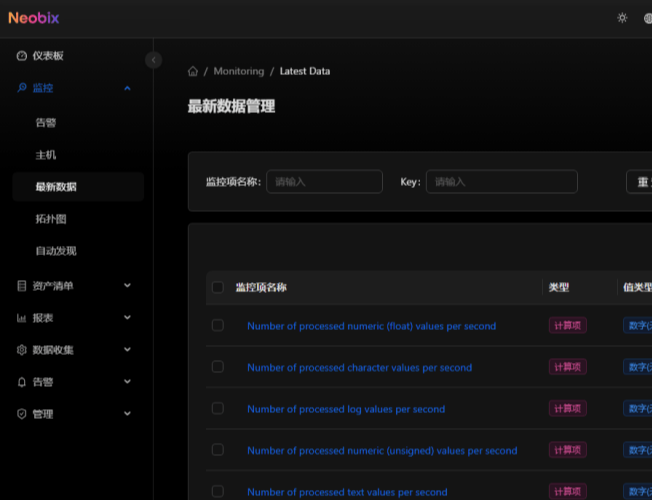Open the 仪表板 menu item
Screen dimensions: 652x500
78,56
